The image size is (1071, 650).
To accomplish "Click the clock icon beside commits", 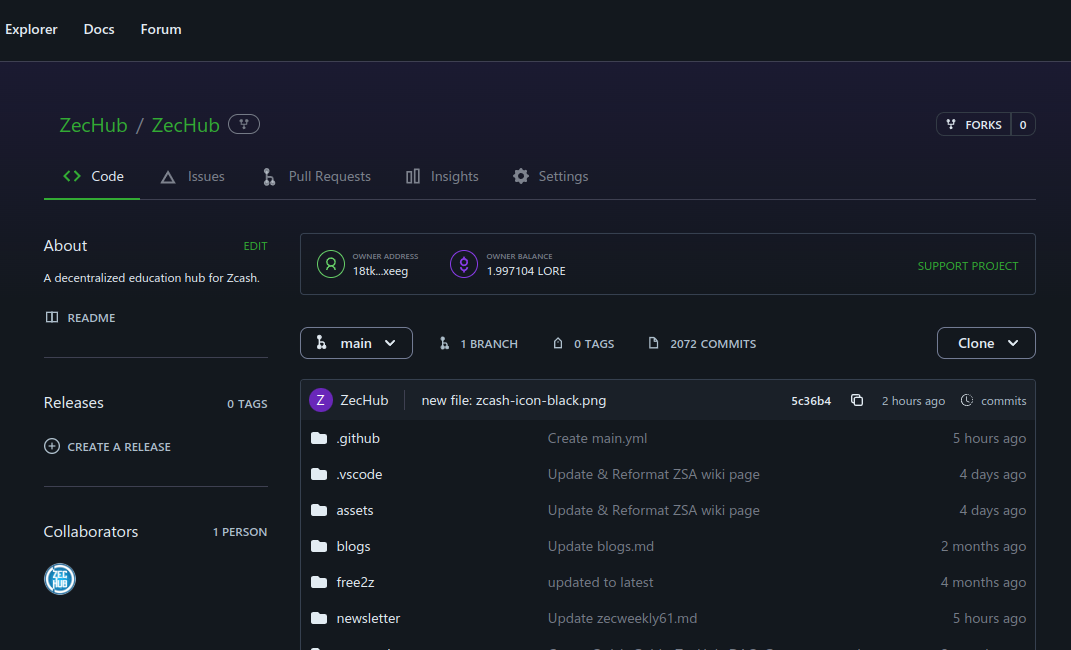I will [966, 400].
